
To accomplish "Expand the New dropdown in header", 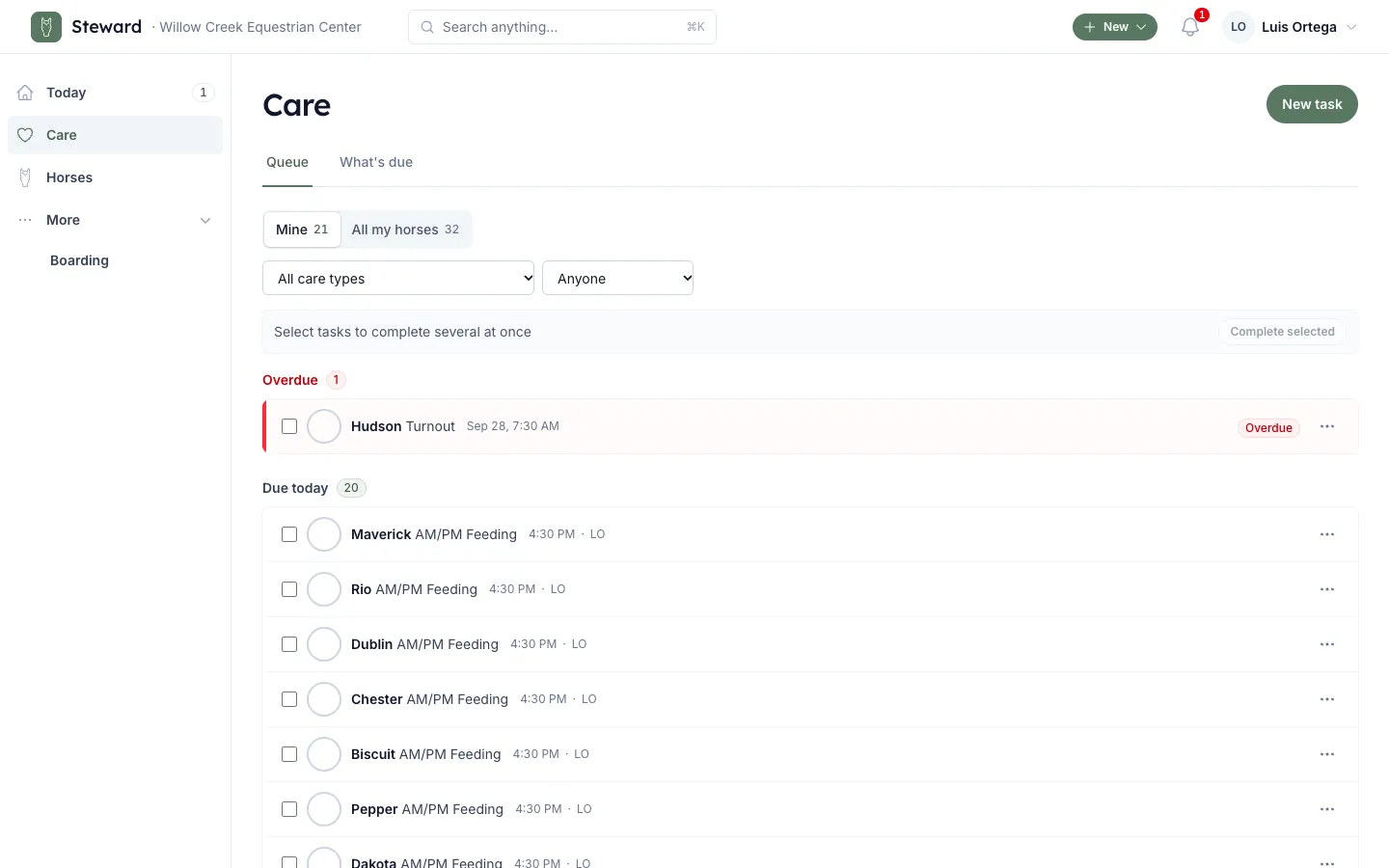I will point(1114,27).
